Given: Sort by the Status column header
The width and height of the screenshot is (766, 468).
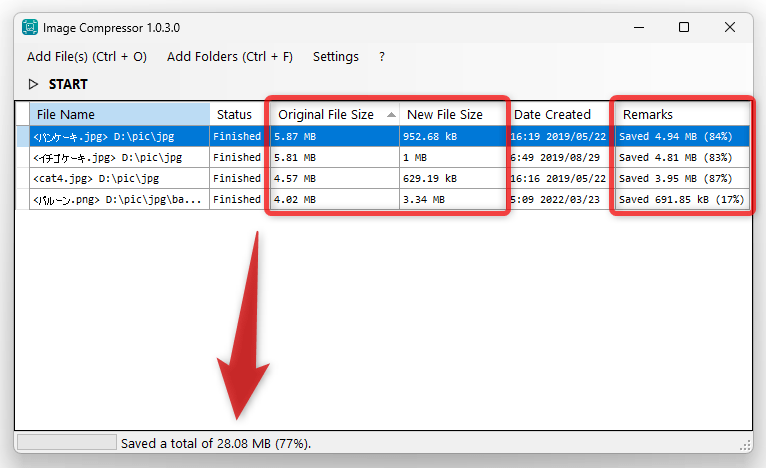Looking at the screenshot, I should 239,114.
